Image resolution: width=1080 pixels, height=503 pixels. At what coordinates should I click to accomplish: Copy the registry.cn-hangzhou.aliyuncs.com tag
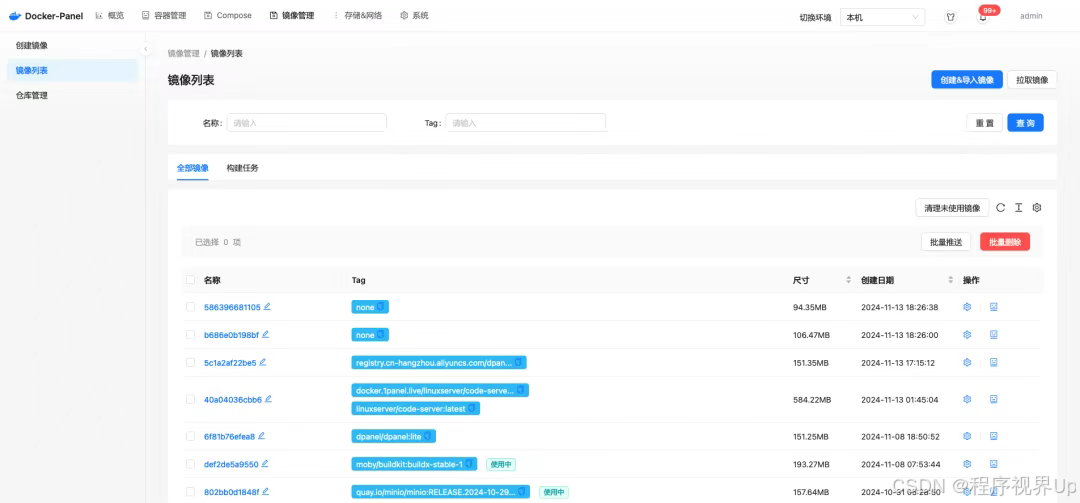tap(519, 362)
